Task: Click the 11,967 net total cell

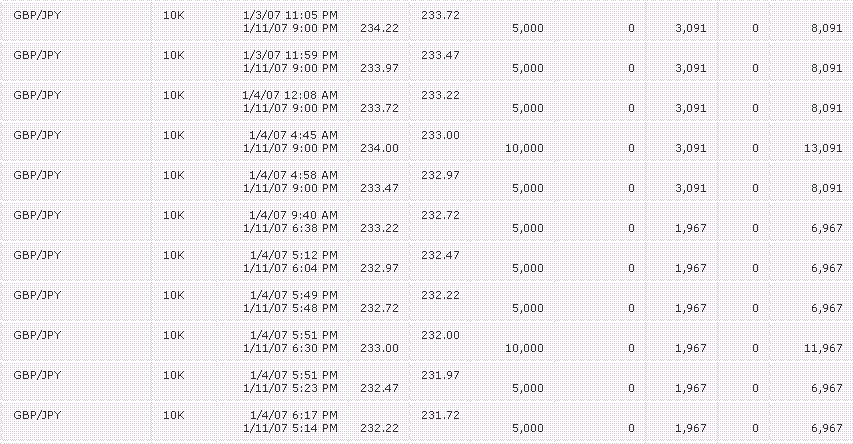Action: 823,348
